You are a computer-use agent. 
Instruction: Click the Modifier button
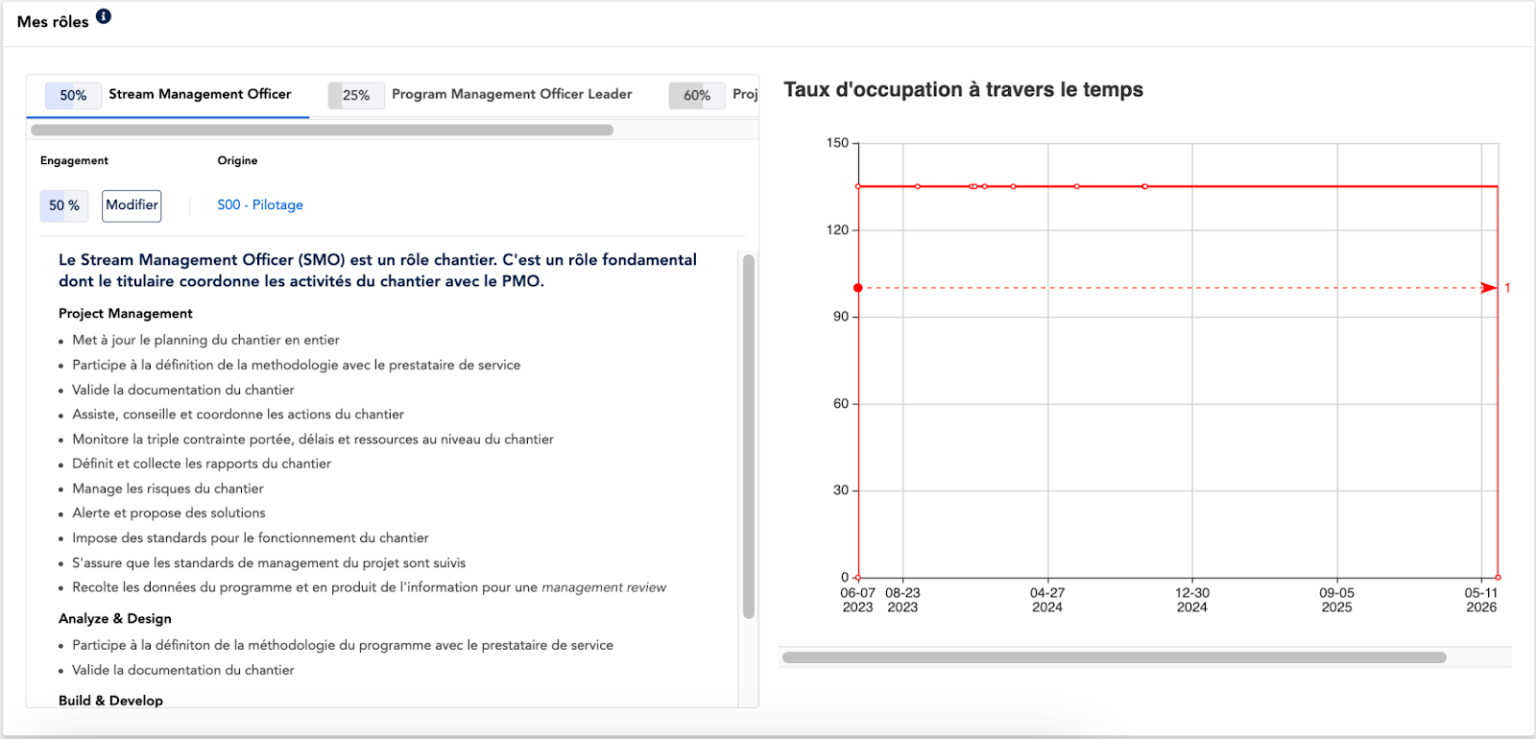click(131, 205)
